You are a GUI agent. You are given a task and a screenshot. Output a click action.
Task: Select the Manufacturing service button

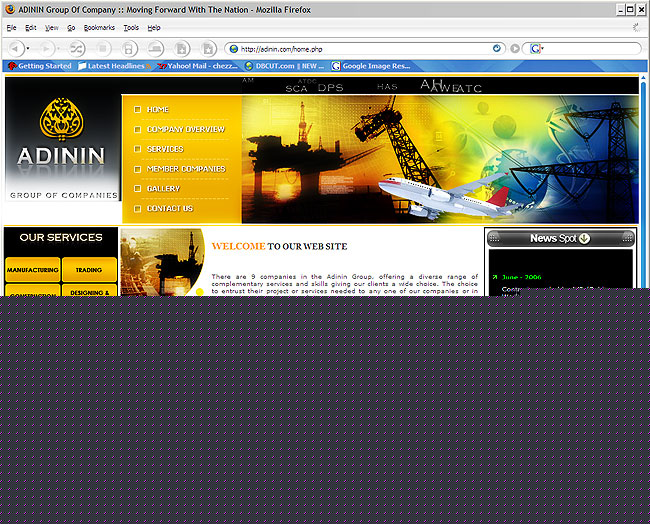pyautogui.click(x=32, y=270)
